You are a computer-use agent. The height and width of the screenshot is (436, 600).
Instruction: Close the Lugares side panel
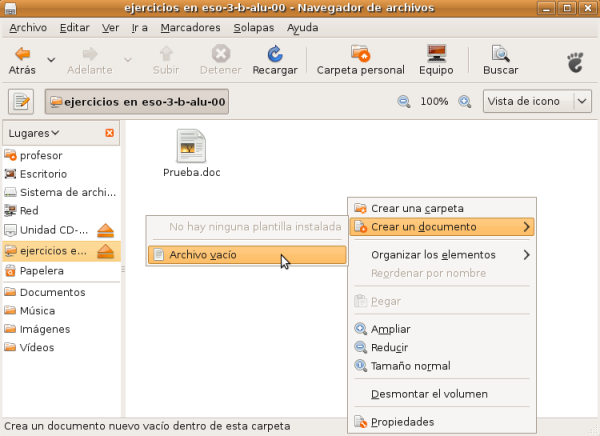pyautogui.click(x=109, y=133)
